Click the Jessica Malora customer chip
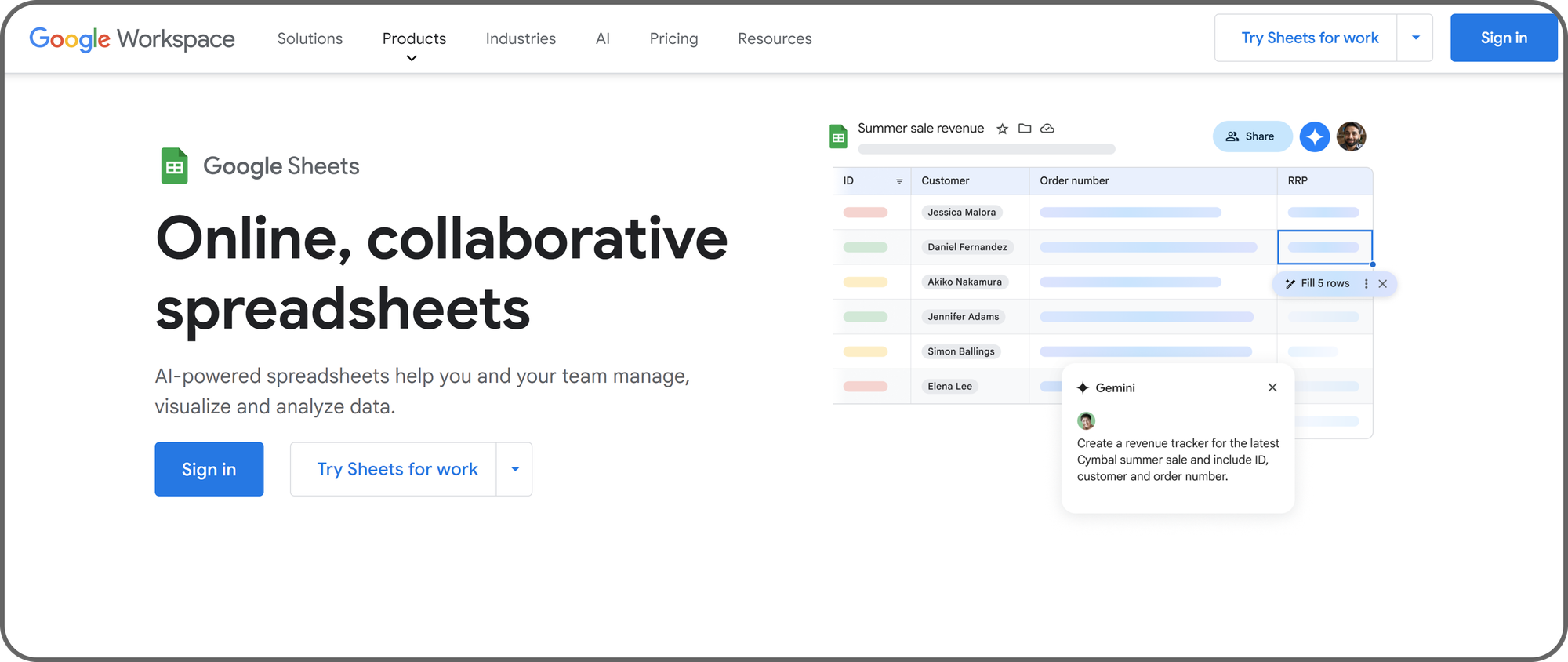The height and width of the screenshot is (662, 1568). (961, 213)
